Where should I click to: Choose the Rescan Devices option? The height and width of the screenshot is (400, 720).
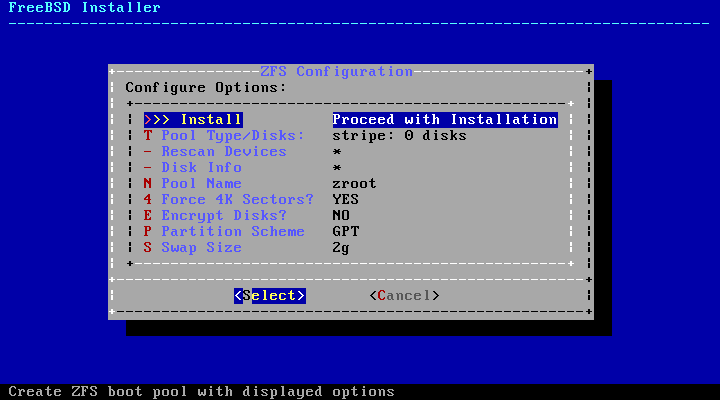[224, 151]
